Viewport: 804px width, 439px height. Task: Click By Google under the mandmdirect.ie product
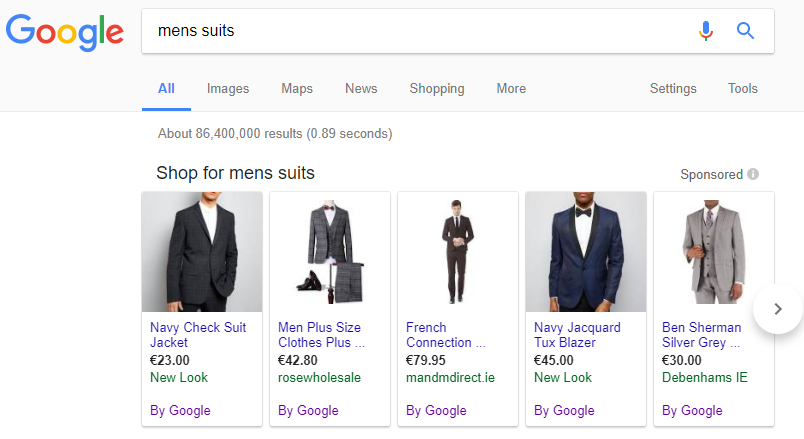tap(436, 411)
